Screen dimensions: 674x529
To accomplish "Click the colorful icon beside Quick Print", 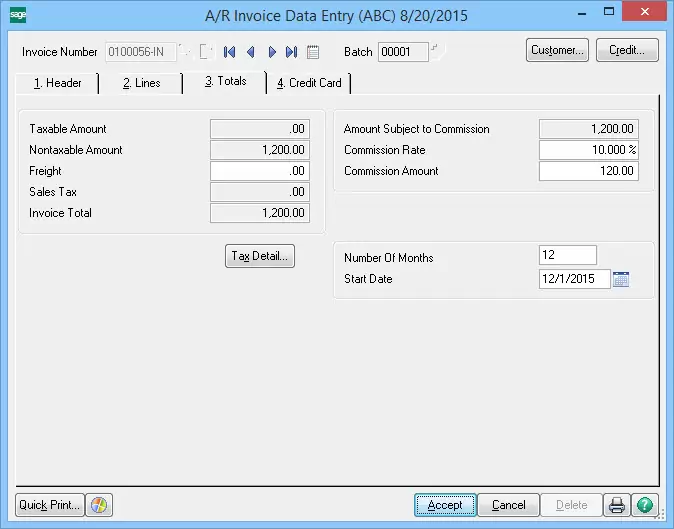I will pyautogui.click(x=99, y=505).
